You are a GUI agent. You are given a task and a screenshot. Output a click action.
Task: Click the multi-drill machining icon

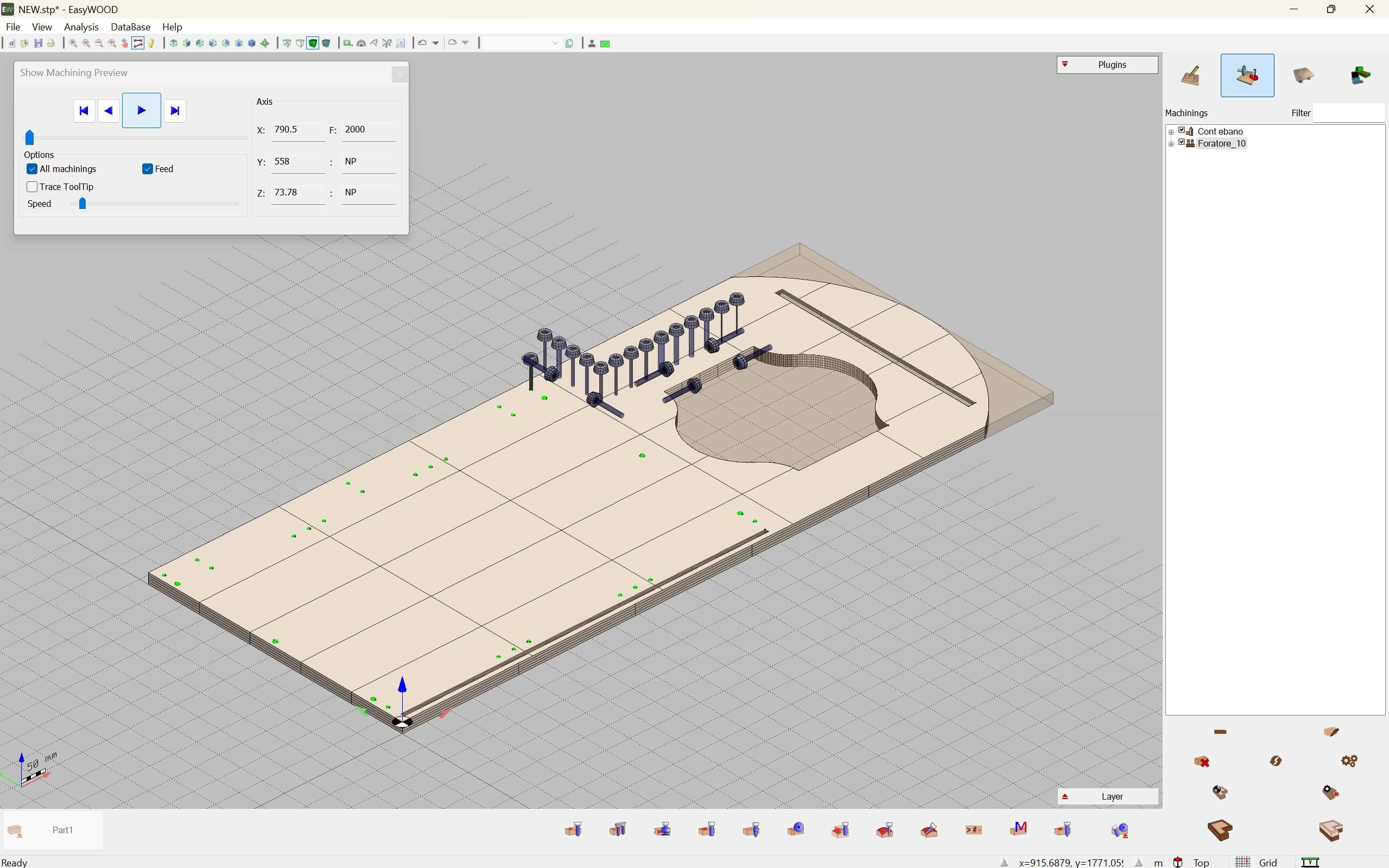(618, 829)
